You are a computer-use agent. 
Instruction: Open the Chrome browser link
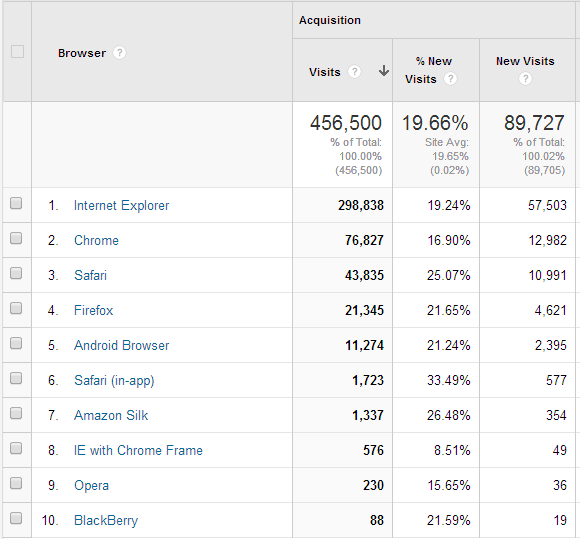(96, 240)
